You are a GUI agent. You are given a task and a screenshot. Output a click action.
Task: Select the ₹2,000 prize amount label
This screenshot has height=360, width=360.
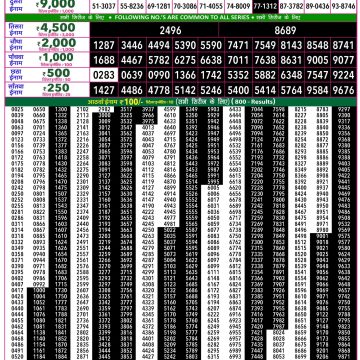(x=57, y=43)
